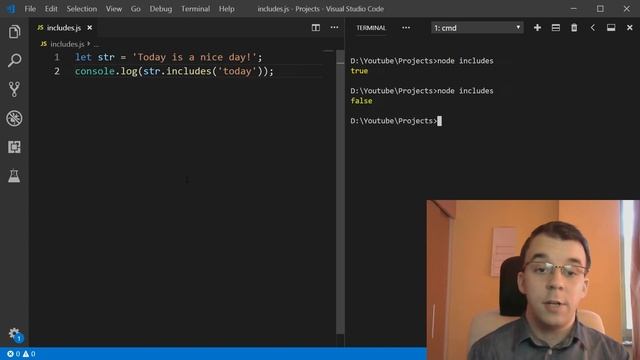Click the terminal prompt input cursor
This screenshot has width=640, height=360.
(439, 121)
